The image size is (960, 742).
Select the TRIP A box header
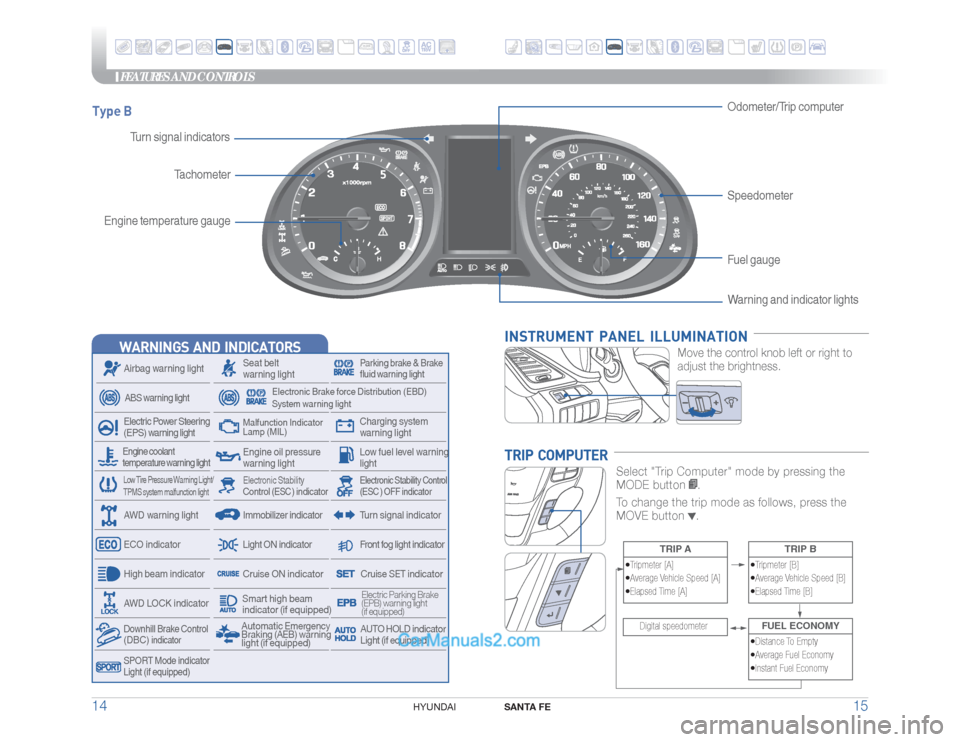pos(675,549)
